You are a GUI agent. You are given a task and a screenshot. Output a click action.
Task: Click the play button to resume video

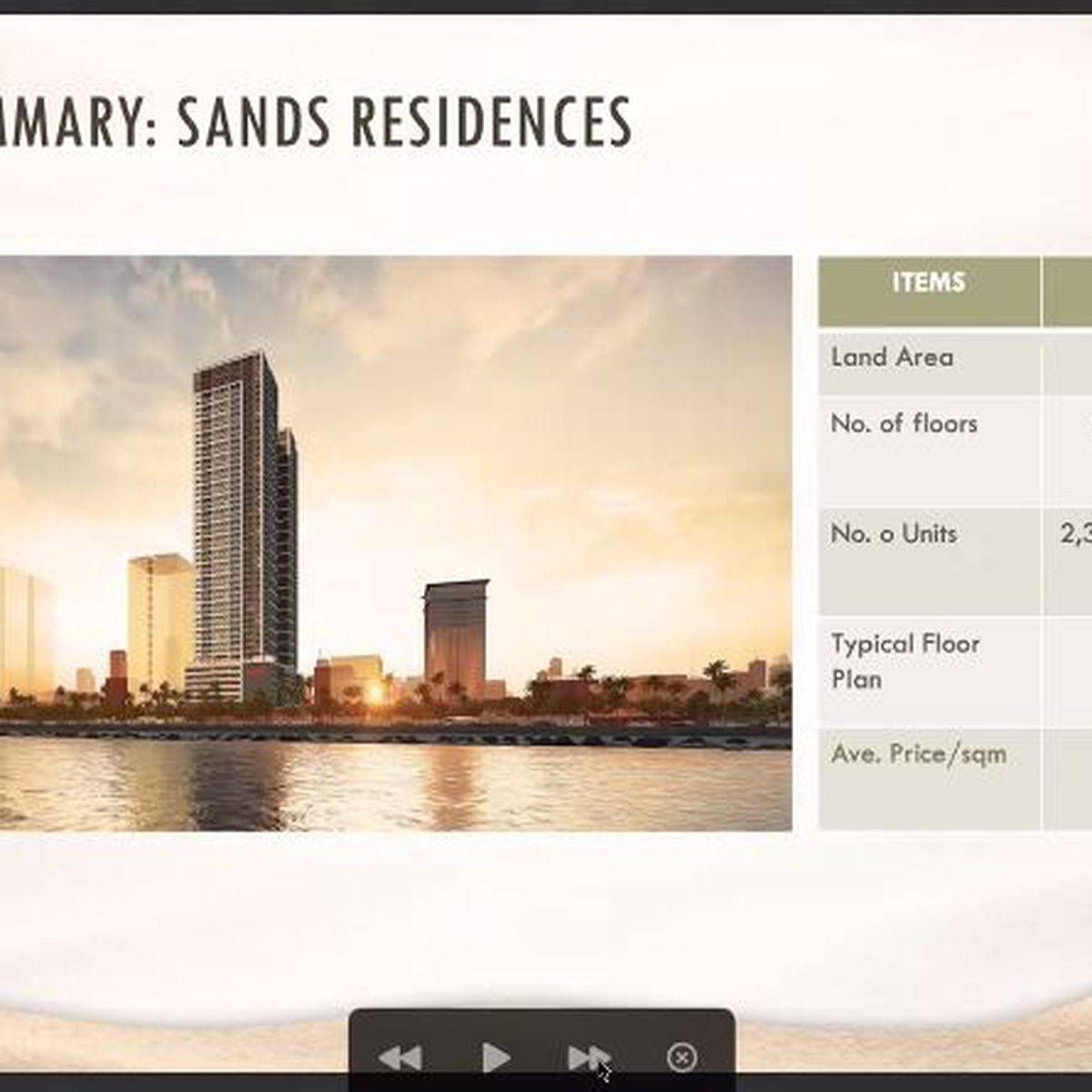click(x=497, y=1057)
